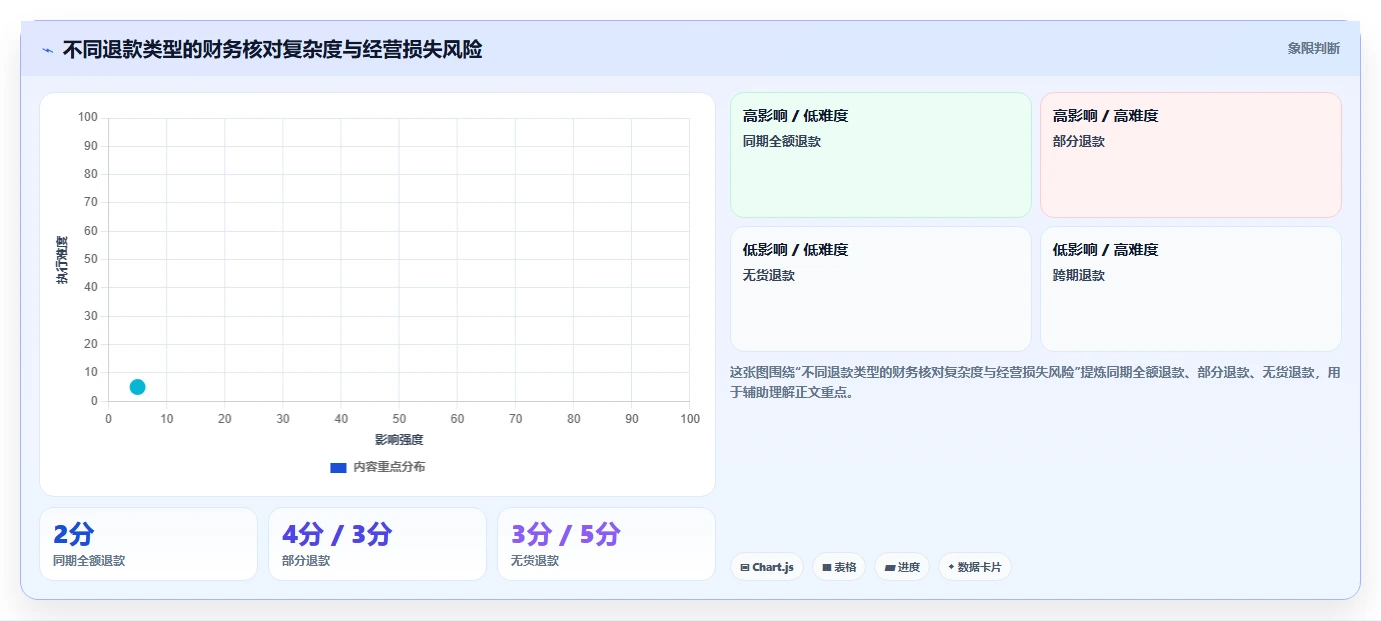Click the 无货退款 text in quadrant card
This screenshot has width=1381, height=621.
[768, 275]
